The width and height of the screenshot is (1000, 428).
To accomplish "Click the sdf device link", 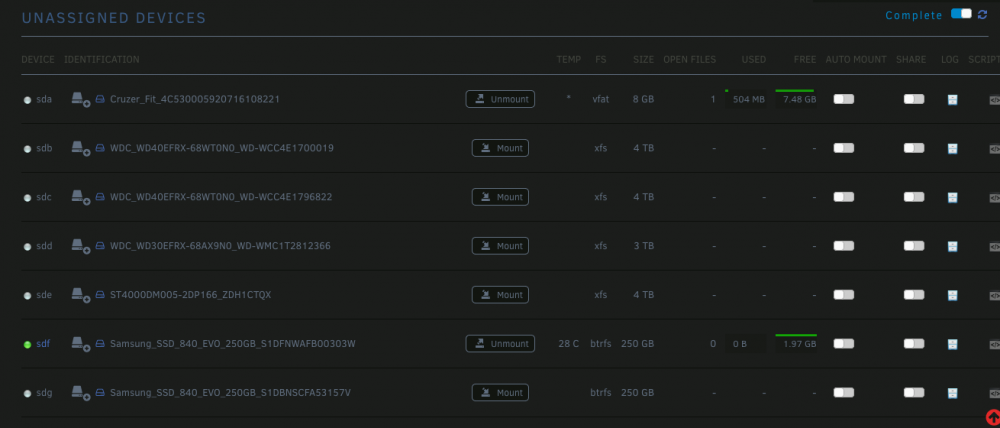I will point(43,344).
